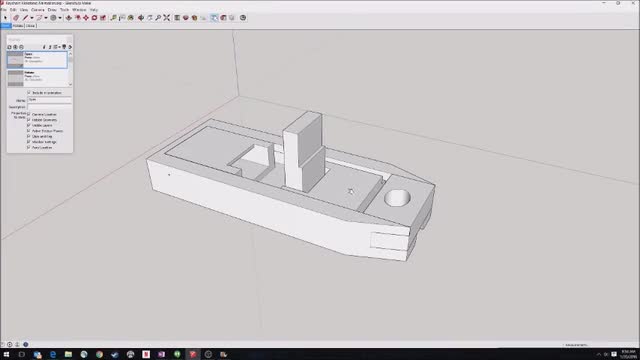Open Chrome from taskbar
Screen dimensions: 640x360
click(99, 354)
